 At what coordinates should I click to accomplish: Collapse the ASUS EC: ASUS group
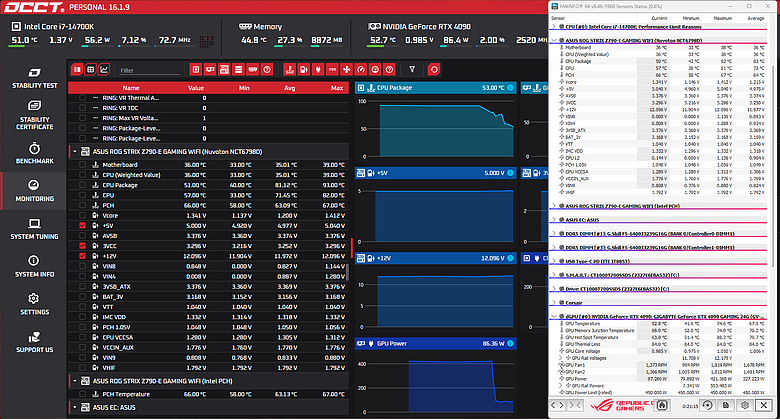(x=75, y=407)
